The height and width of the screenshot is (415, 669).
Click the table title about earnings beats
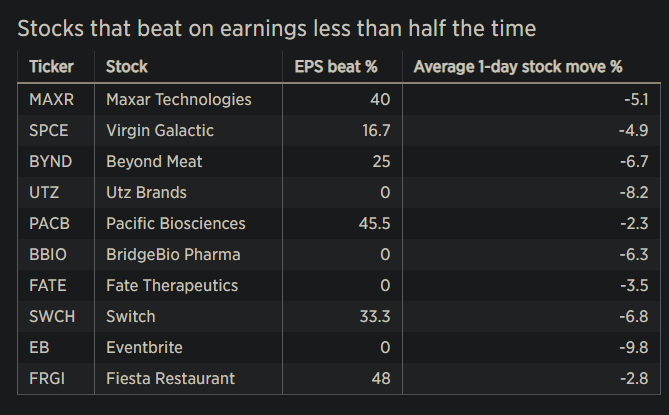(x=276, y=28)
